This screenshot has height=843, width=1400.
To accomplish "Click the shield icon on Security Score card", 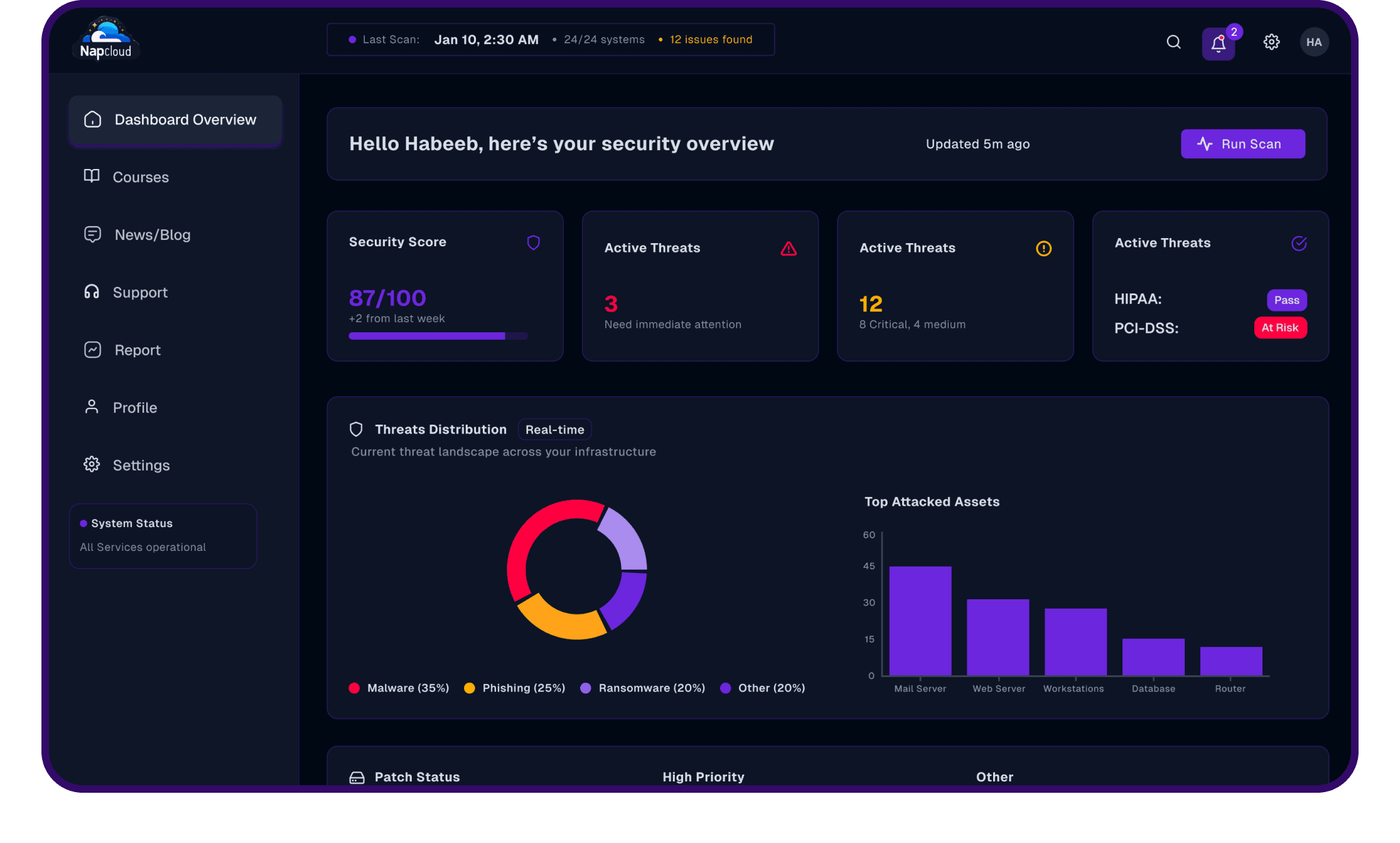I will 534,242.
